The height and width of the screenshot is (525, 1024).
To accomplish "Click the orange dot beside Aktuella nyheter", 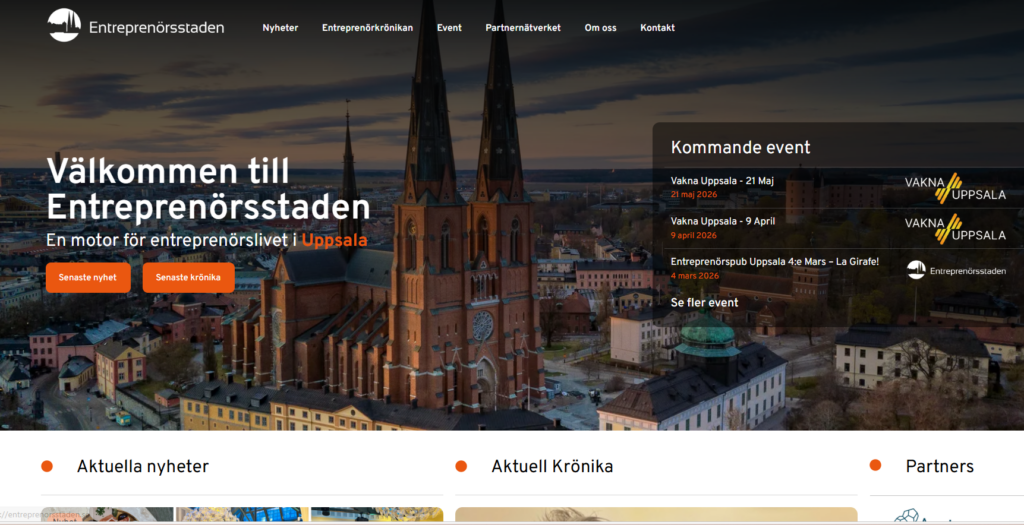I will pos(47,466).
